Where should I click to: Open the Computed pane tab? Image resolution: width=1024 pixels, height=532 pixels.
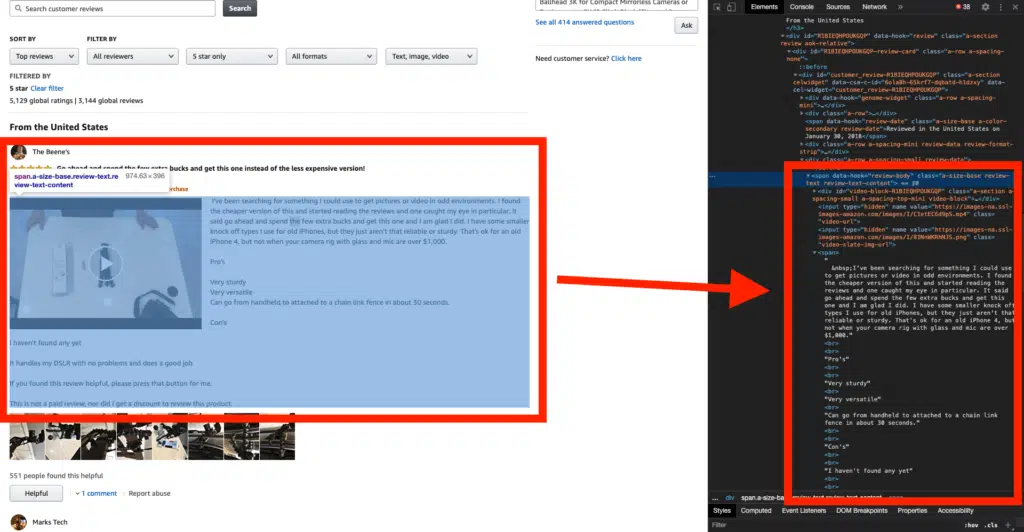coord(756,511)
